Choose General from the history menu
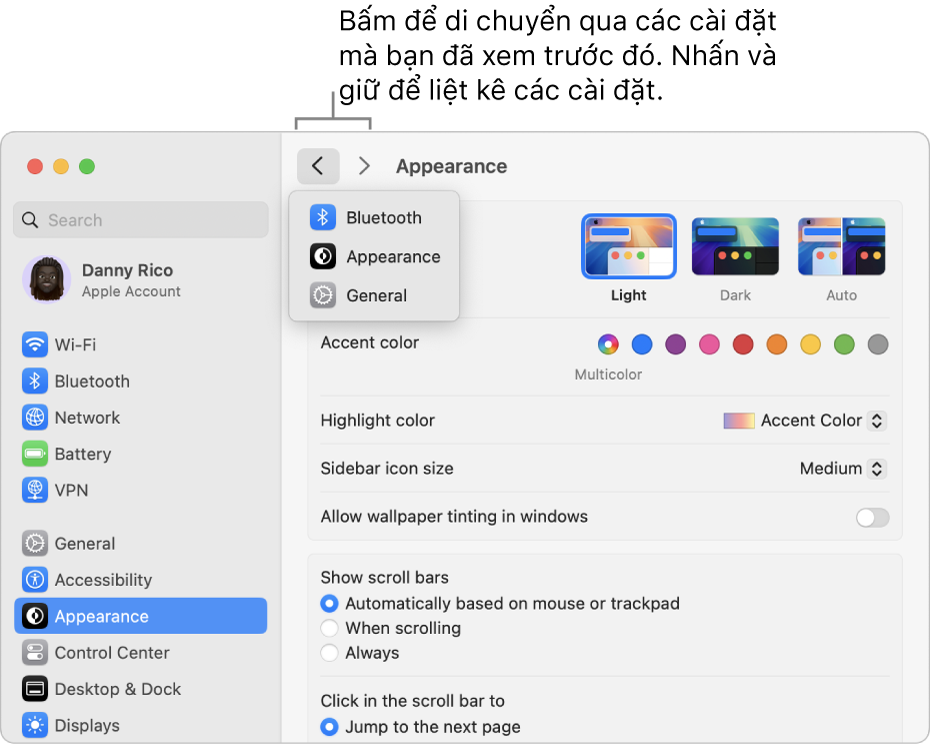The width and height of the screenshot is (931, 745). (x=374, y=295)
